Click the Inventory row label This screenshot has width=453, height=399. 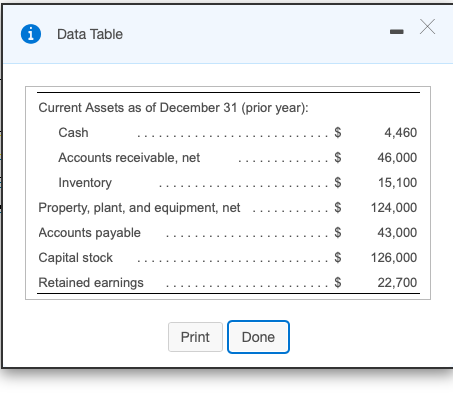(x=85, y=183)
